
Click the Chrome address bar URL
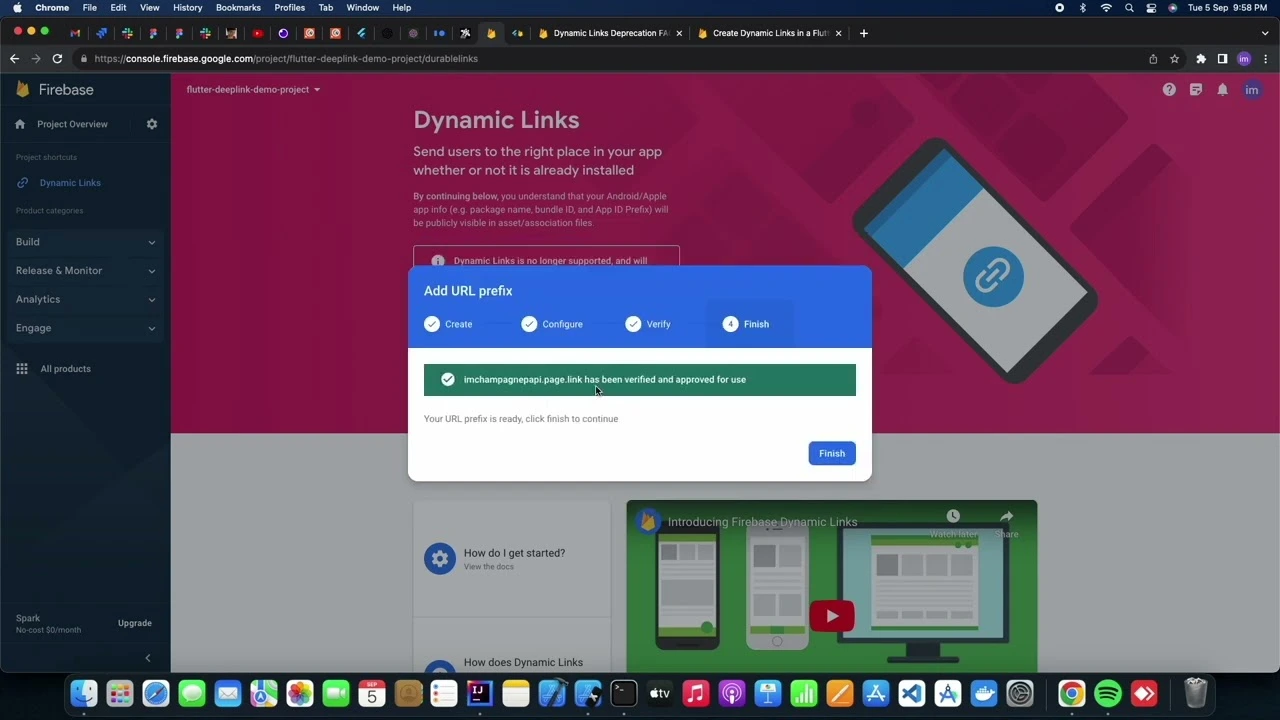pyautogui.click(x=286, y=59)
